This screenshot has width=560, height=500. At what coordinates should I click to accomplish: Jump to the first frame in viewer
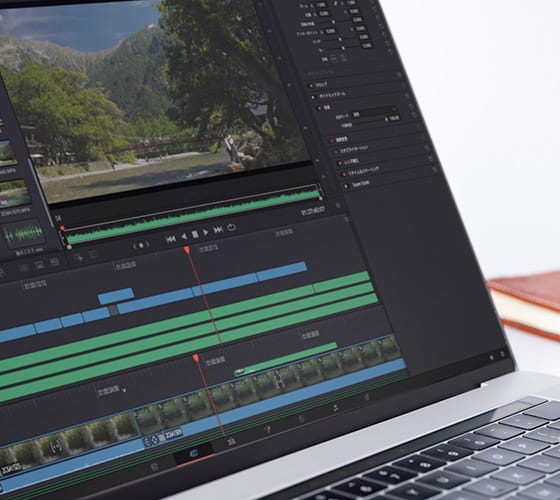171,239
